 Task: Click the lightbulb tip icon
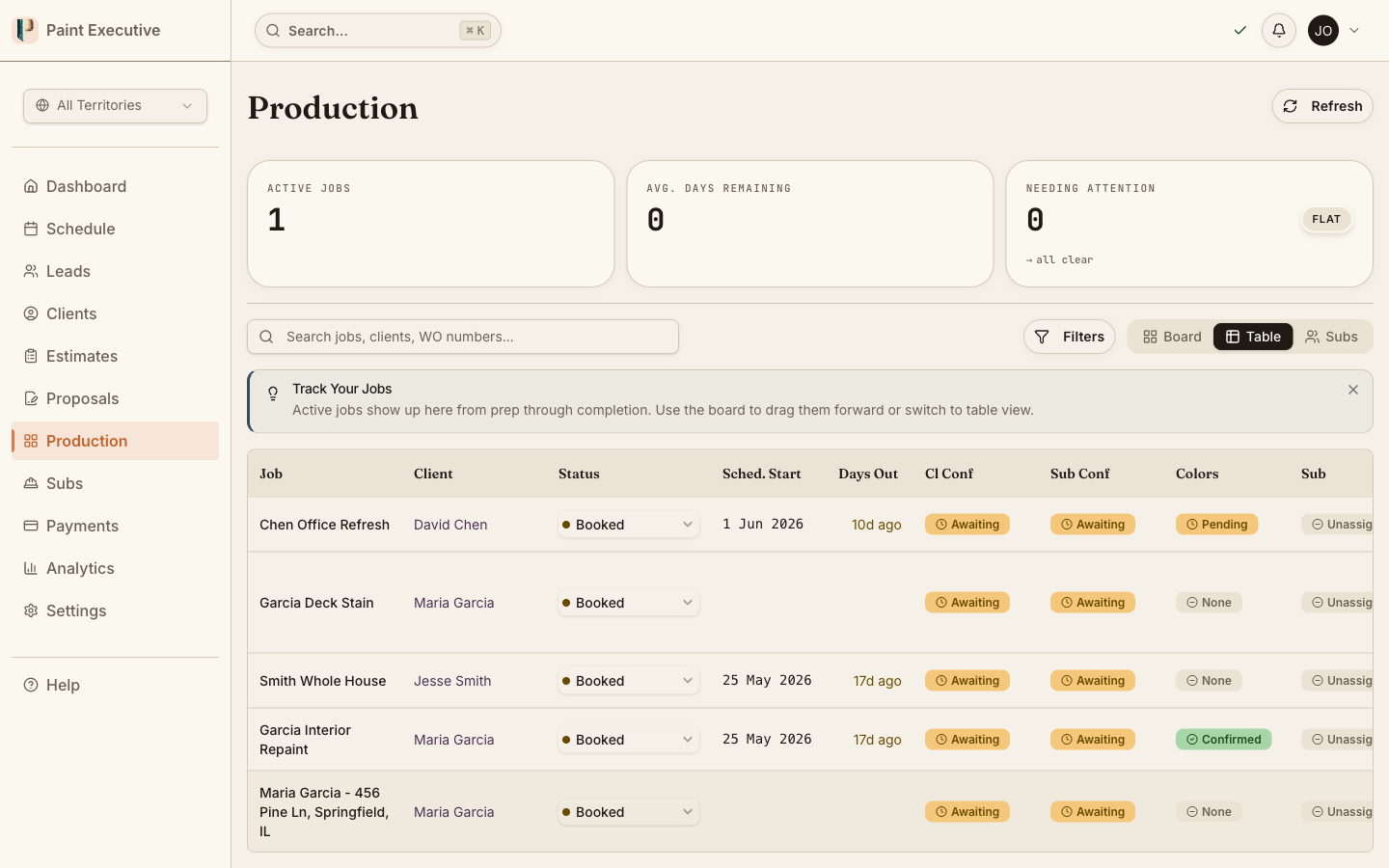point(273,393)
